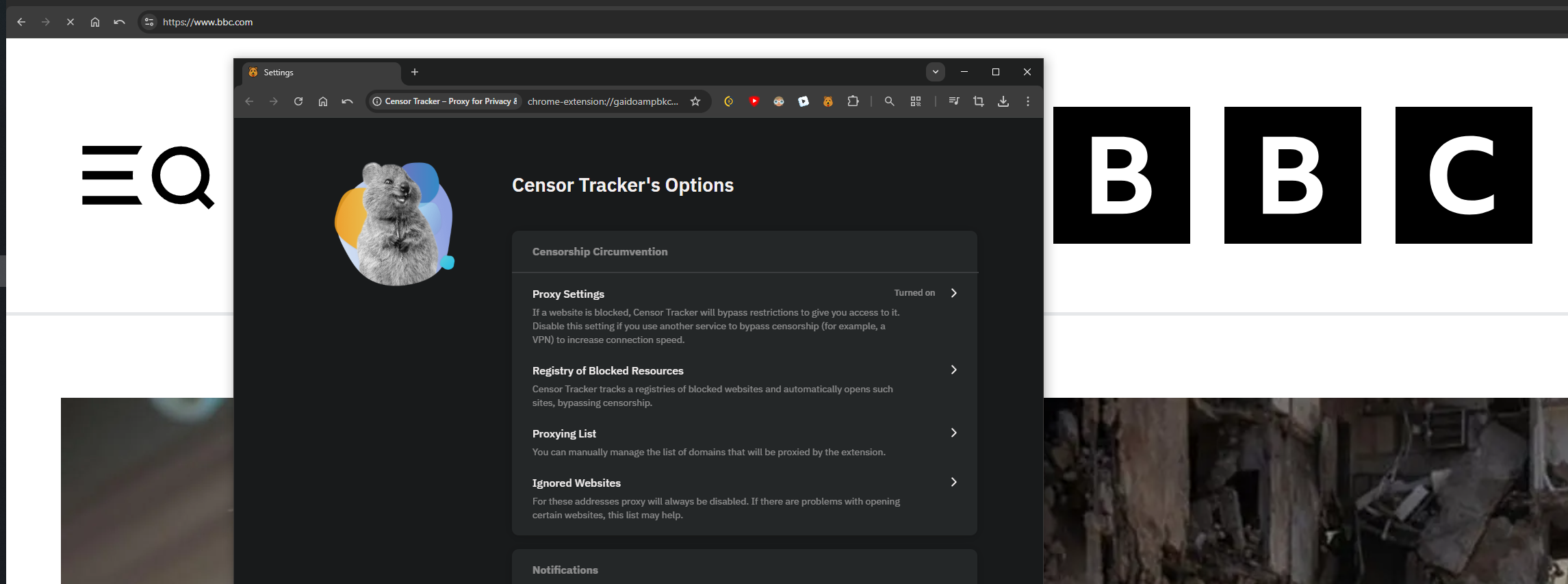The width and height of the screenshot is (1568, 584).
Task: Expand the Registry of Blocked Resources chevron
Action: (953, 370)
